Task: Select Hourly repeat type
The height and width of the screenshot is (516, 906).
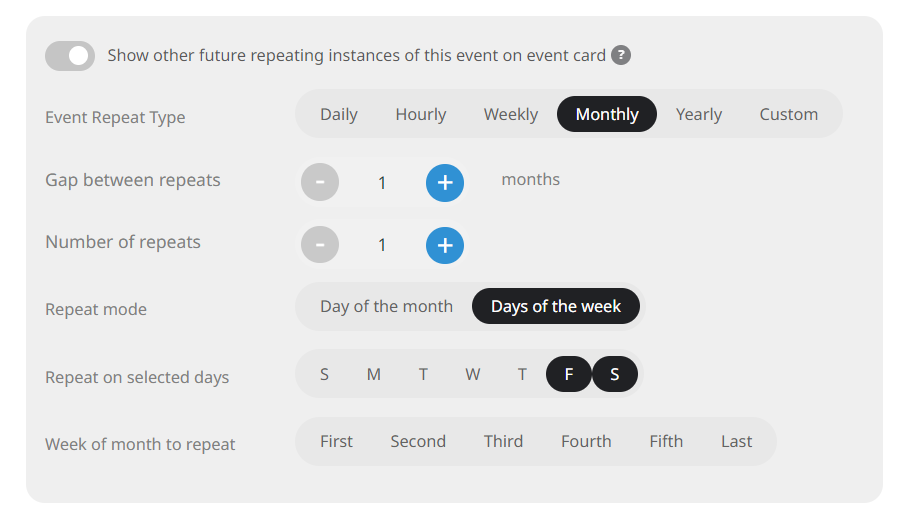Action: coord(421,114)
